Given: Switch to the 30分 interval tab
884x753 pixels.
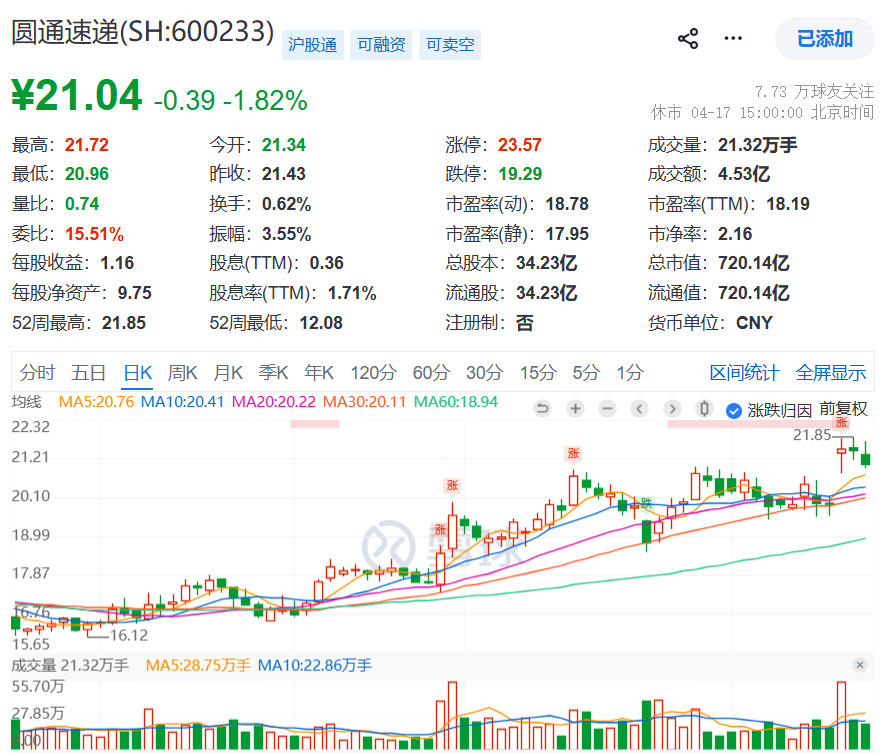Looking at the screenshot, I should [x=485, y=373].
